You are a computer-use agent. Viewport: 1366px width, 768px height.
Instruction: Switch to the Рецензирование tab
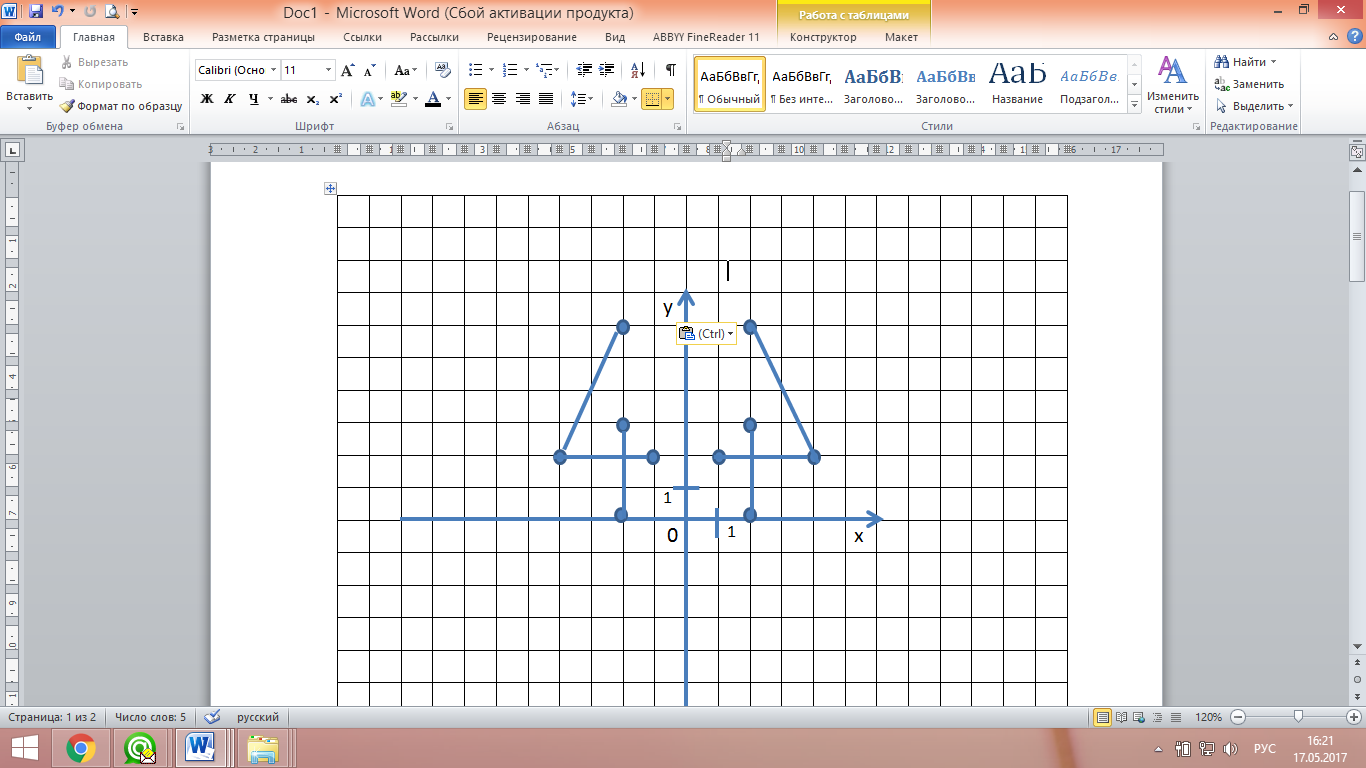(531, 37)
